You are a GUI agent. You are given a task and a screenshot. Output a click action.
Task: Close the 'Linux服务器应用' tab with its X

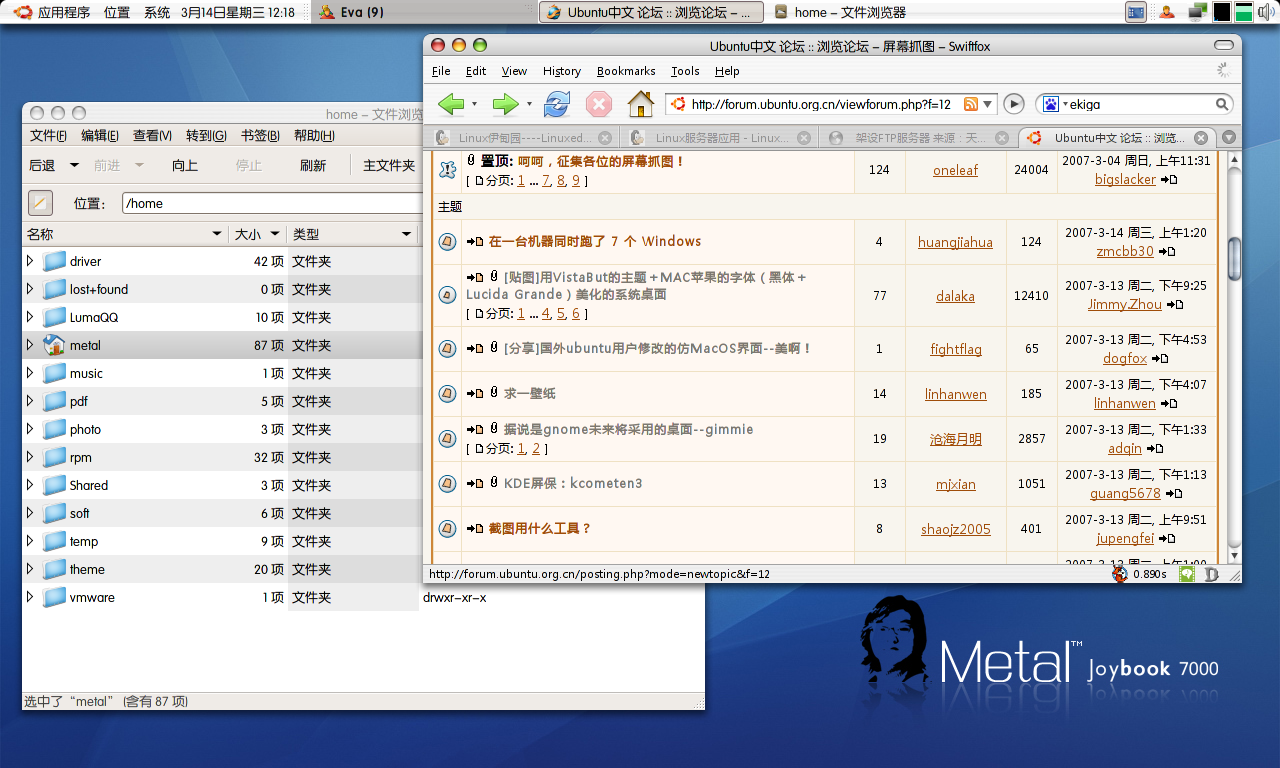[x=802, y=138]
